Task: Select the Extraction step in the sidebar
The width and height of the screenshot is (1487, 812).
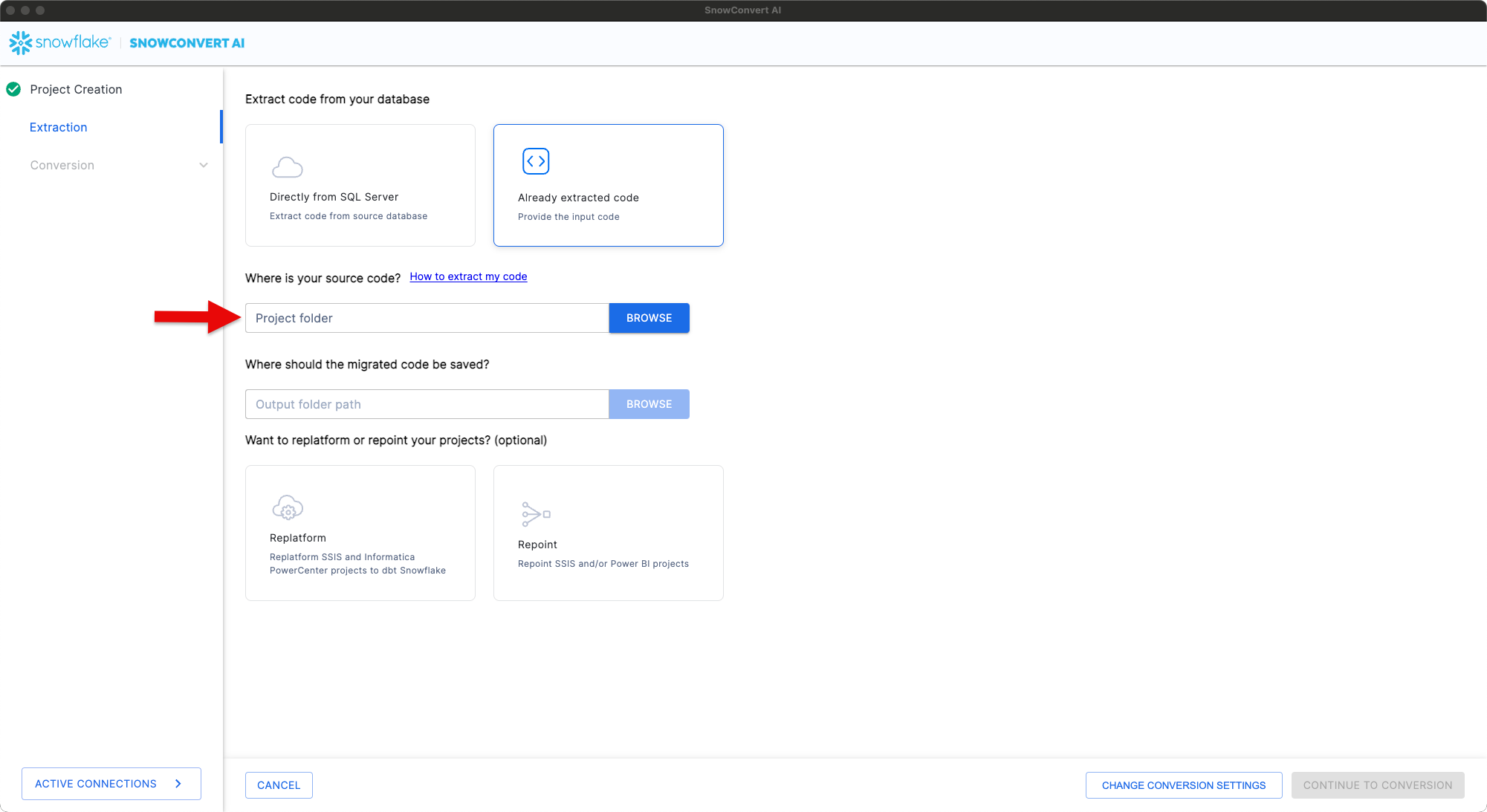Action: pos(58,127)
